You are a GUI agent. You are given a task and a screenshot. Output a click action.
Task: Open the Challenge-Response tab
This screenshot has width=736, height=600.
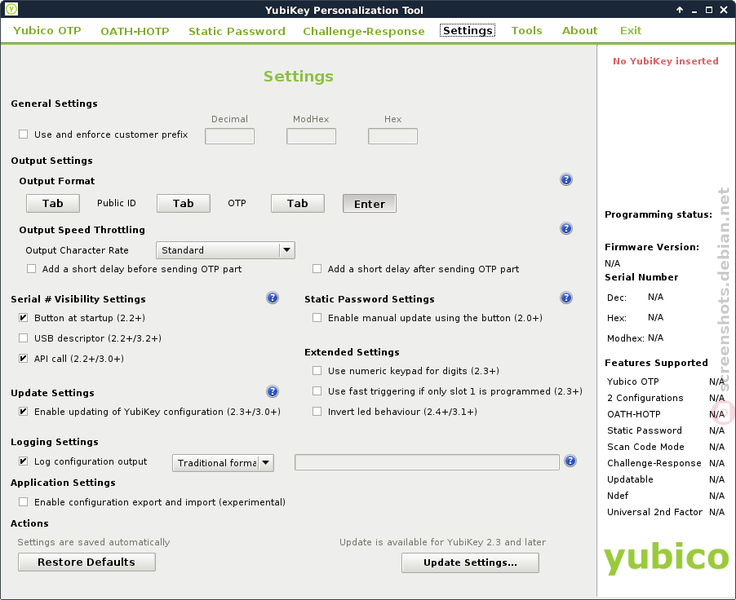(363, 31)
